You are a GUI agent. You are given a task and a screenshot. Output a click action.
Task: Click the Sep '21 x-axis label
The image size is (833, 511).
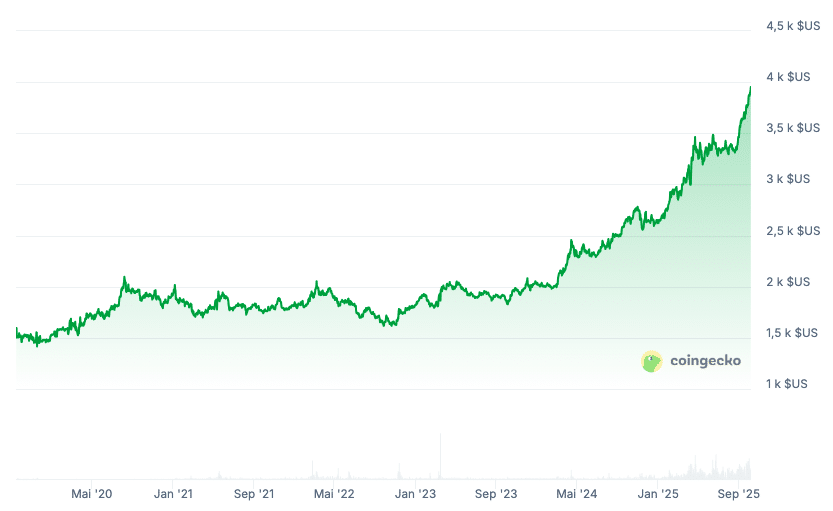254,494
